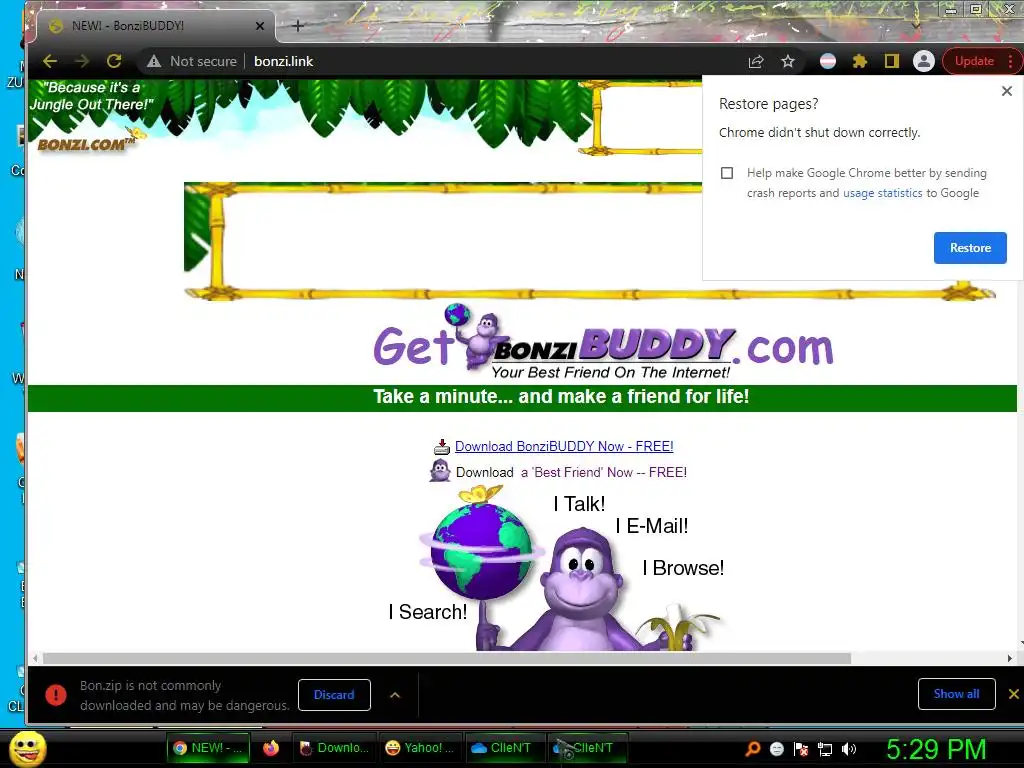
Task: Open the usage statistics link
Action: tap(882, 193)
